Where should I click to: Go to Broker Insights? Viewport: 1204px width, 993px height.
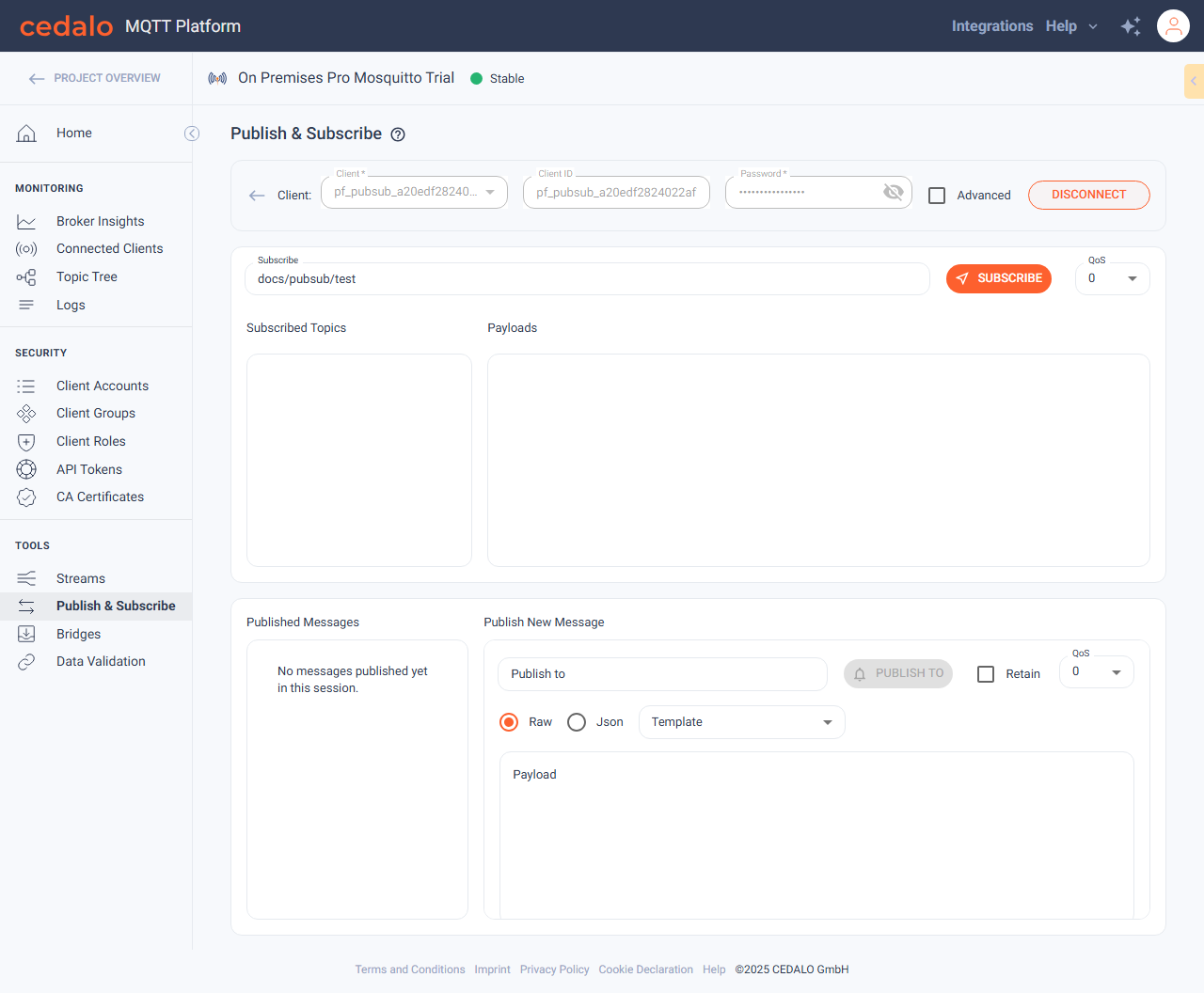coord(101,222)
